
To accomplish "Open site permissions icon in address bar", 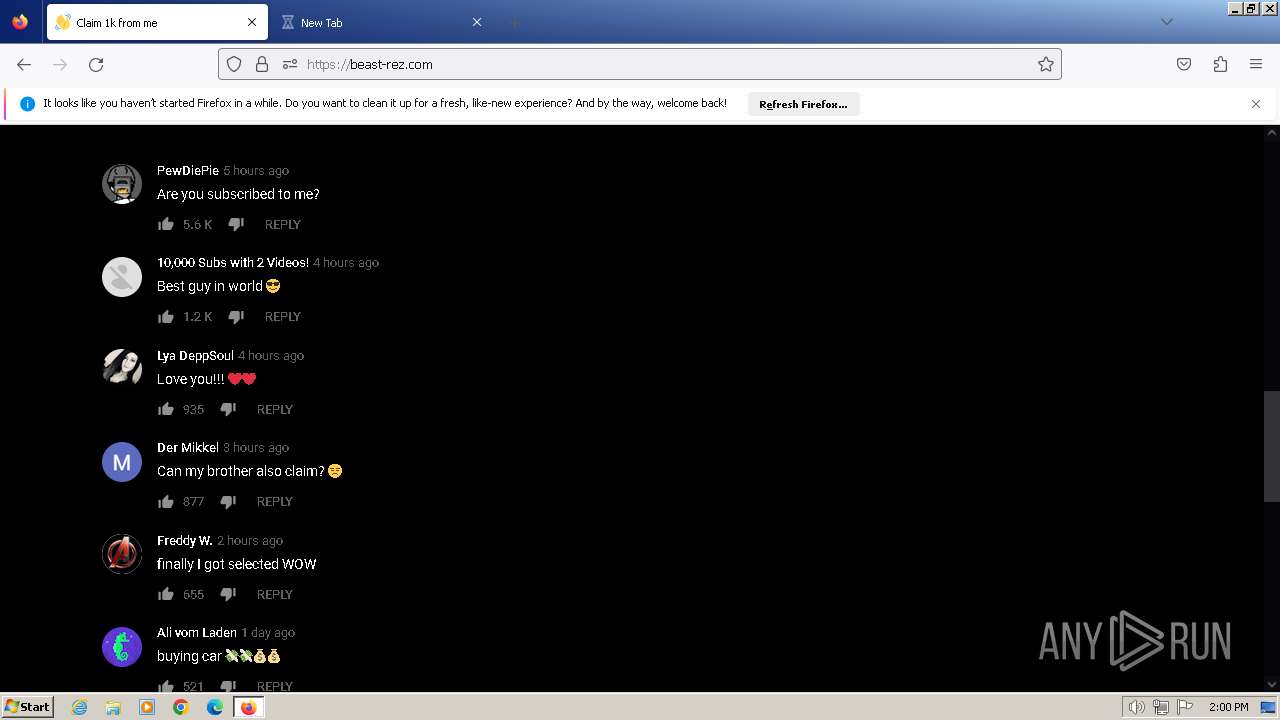I will pos(290,64).
